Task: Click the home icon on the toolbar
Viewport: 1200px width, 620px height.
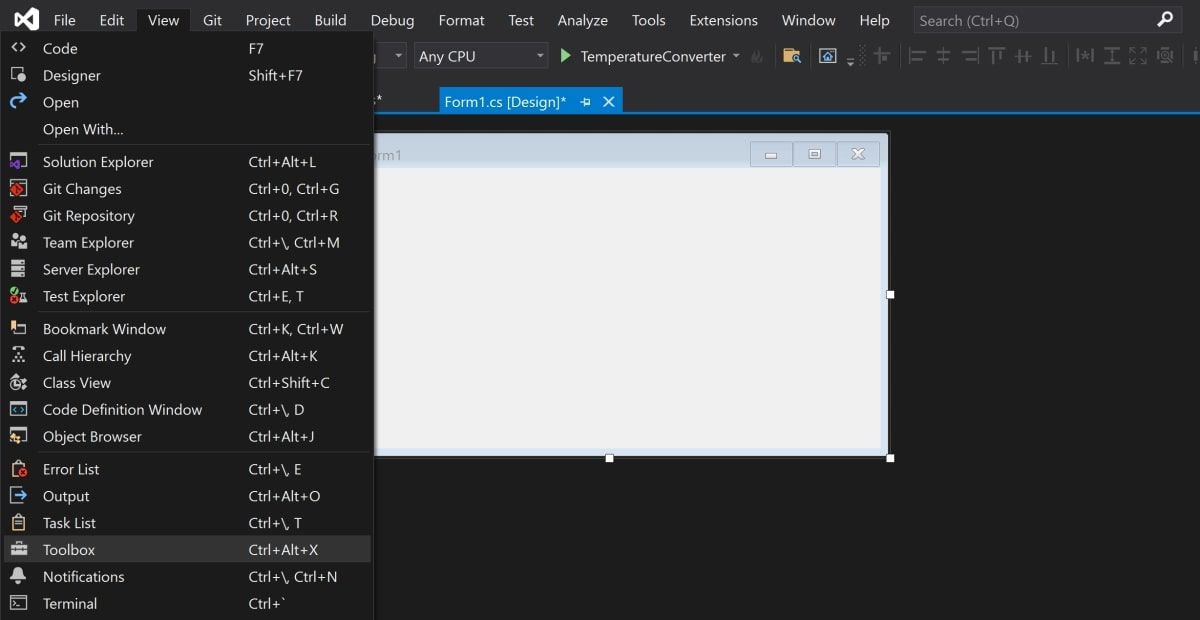Action: [828, 56]
